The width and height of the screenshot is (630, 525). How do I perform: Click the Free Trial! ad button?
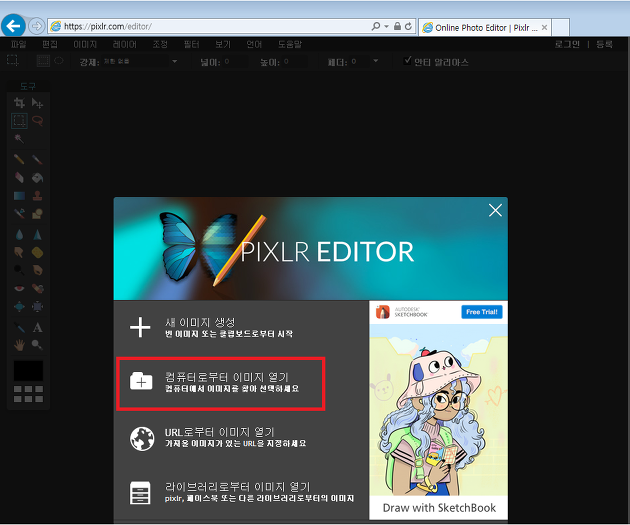pyautogui.click(x=481, y=312)
